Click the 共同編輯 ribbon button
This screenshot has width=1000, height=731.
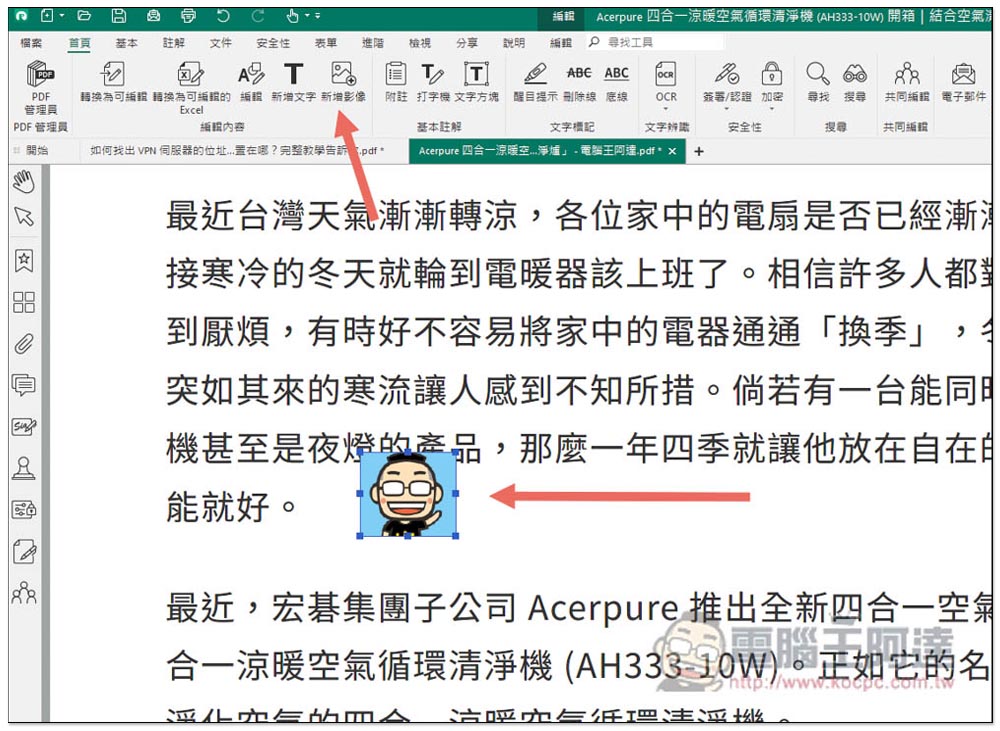(x=906, y=81)
